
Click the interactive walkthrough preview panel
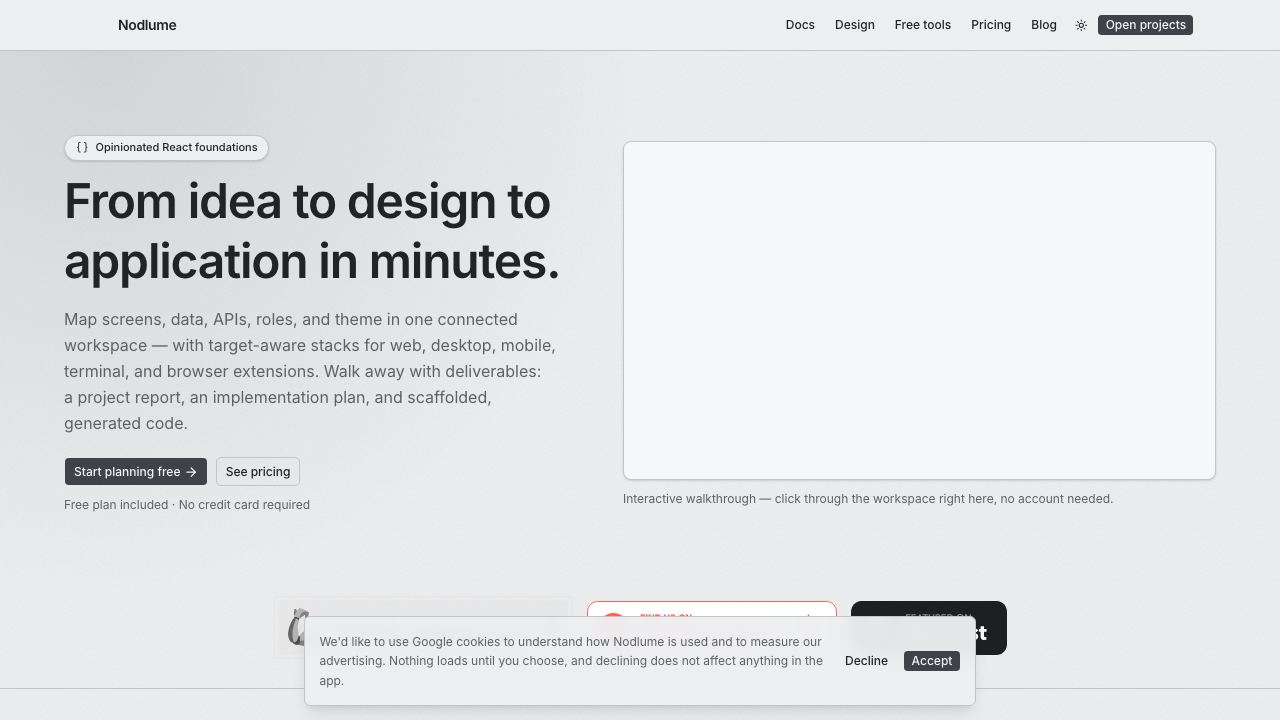[919, 310]
